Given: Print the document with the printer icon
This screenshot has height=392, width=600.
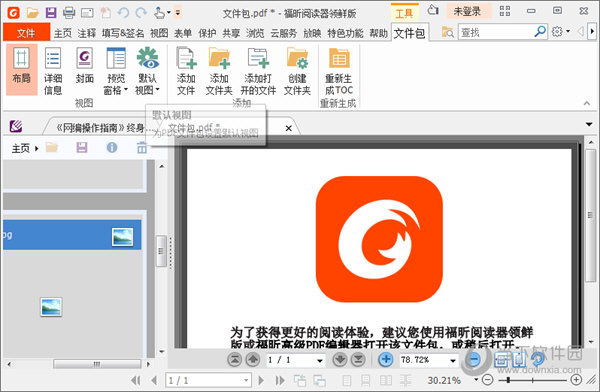Looking at the screenshot, I should point(69,13).
